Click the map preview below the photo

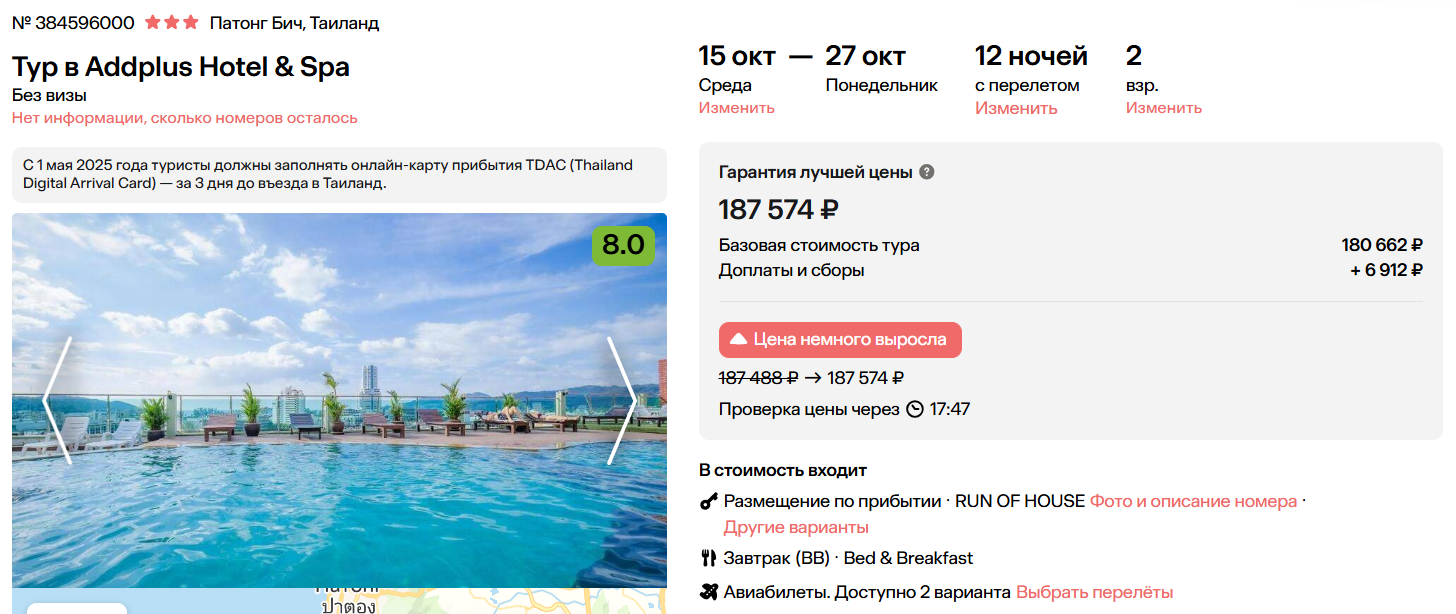point(400,601)
